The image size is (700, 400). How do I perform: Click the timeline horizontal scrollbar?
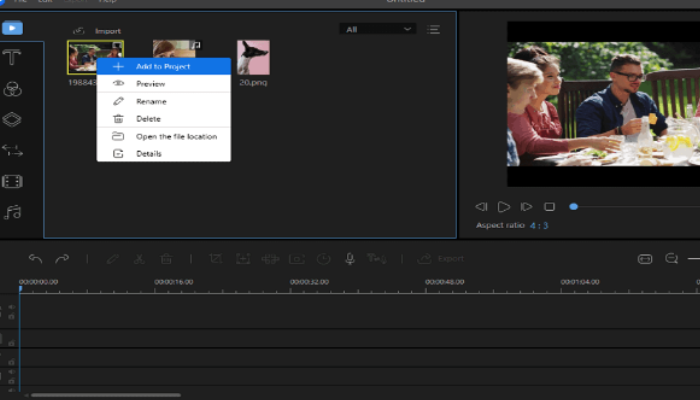coord(106,395)
